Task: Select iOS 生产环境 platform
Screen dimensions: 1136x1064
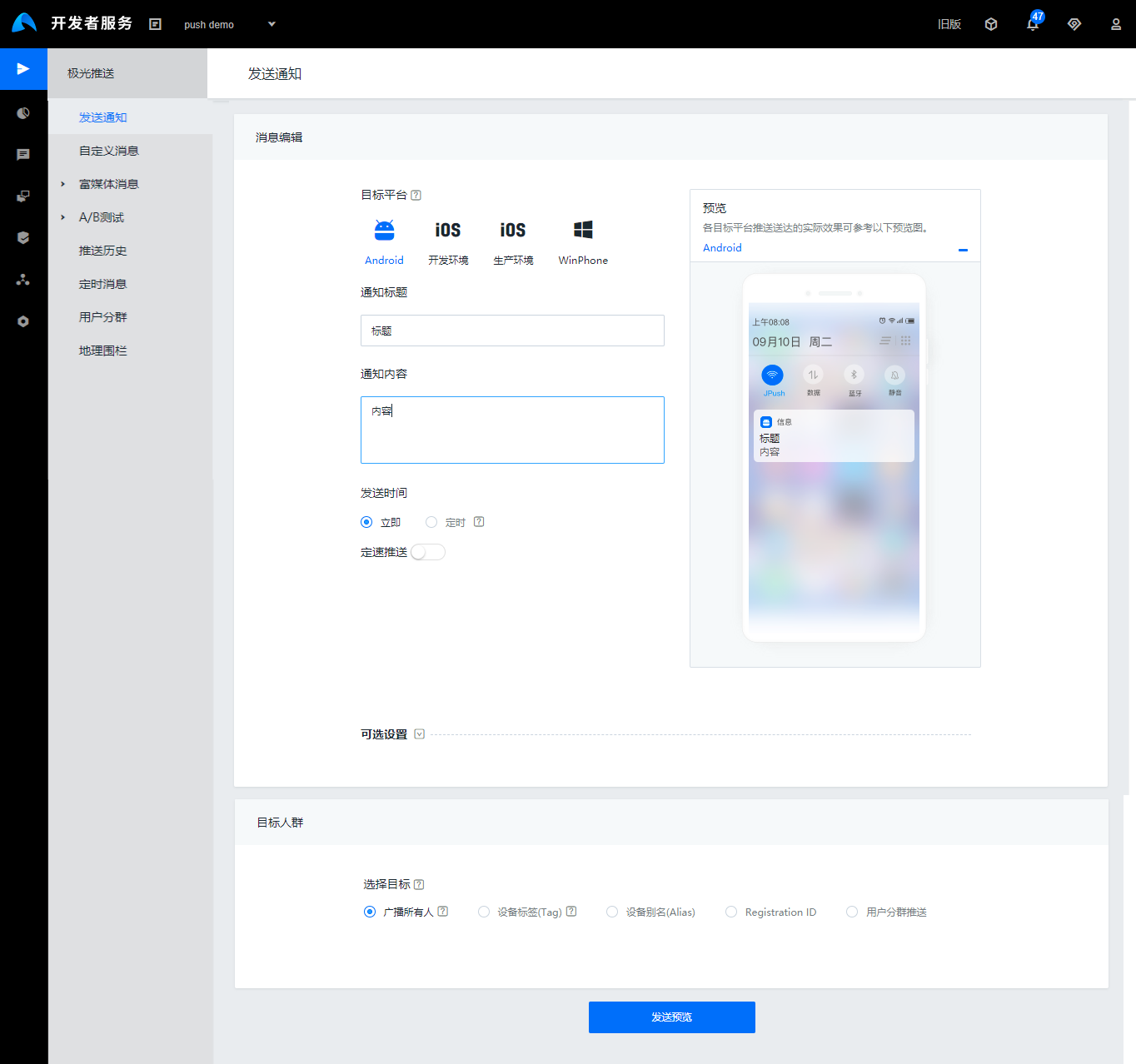Action: tap(513, 241)
